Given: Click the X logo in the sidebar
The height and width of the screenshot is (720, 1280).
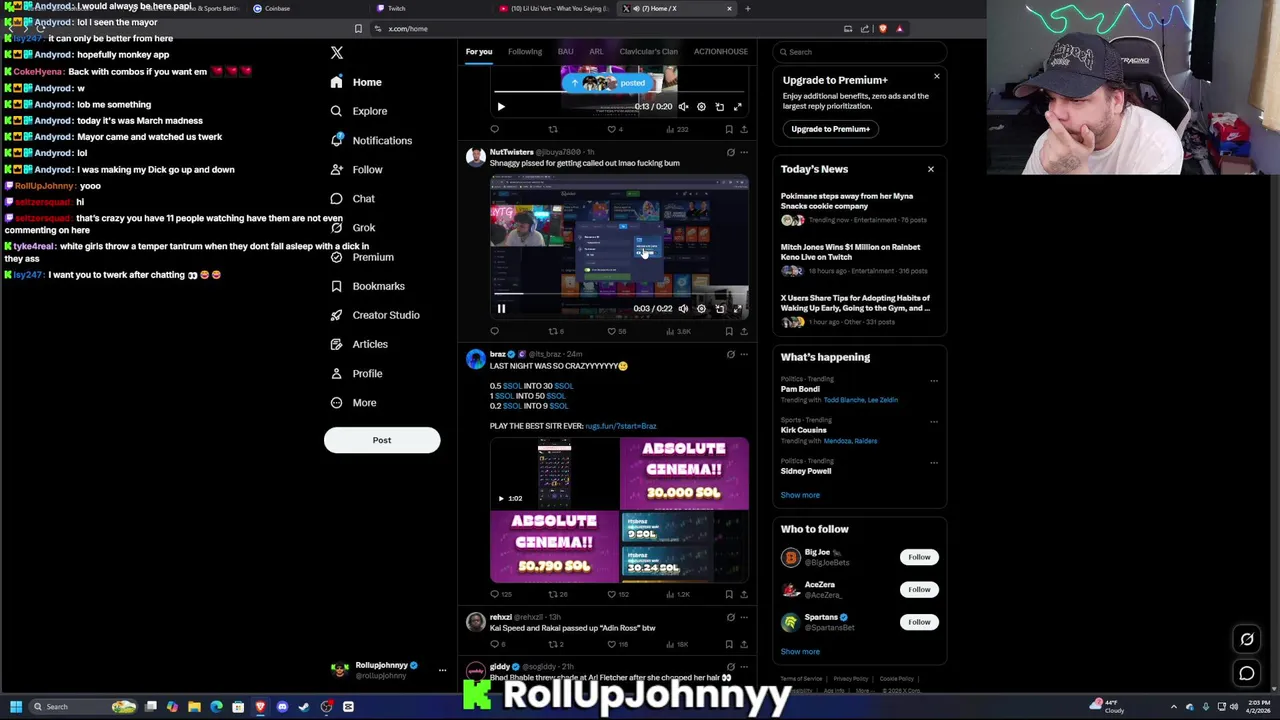Looking at the screenshot, I should coord(337,53).
